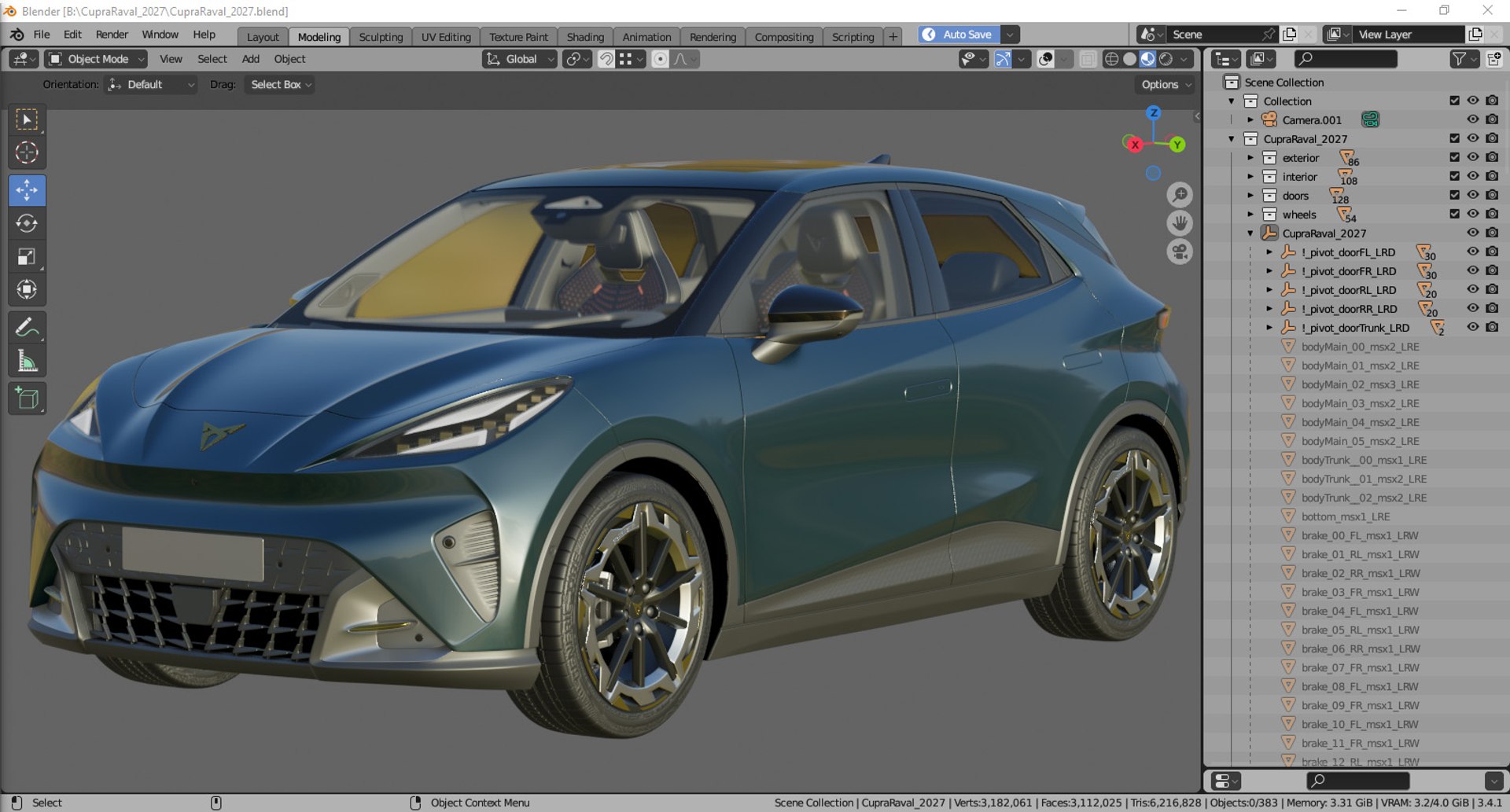The image size is (1510, 812).
Task: Hide !_pivot_doorFL_LRD with eye icon
Action: tap(1473, 252)
